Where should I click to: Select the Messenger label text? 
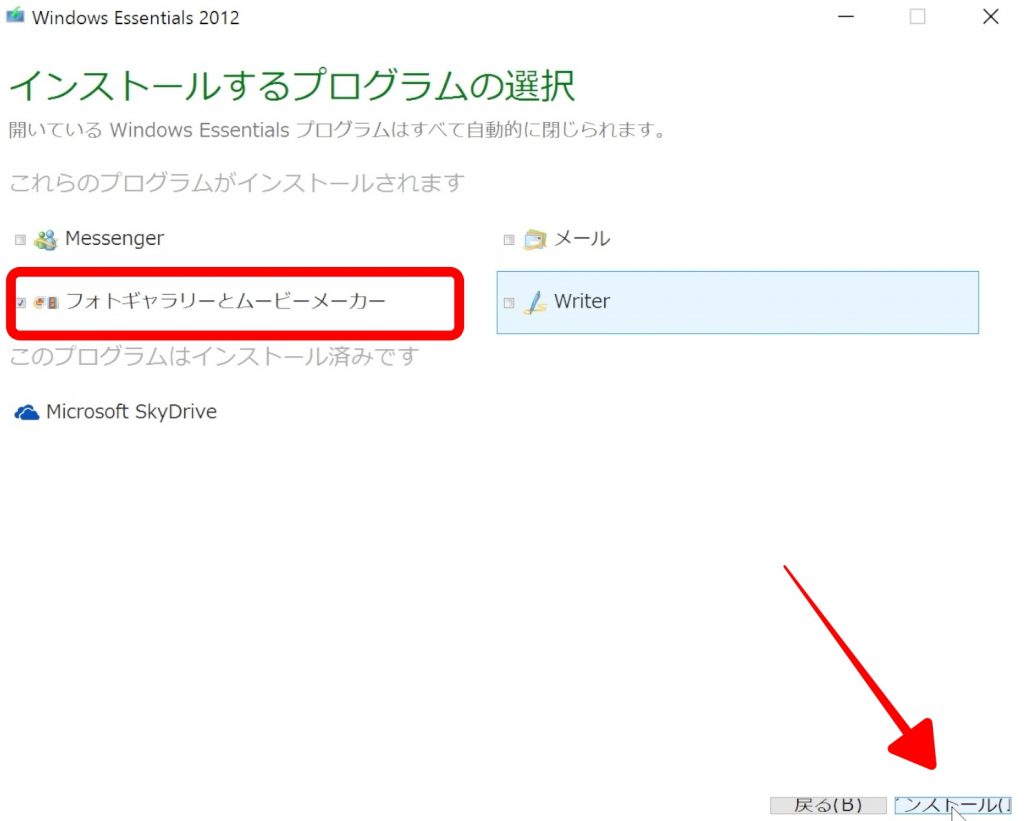114,239
